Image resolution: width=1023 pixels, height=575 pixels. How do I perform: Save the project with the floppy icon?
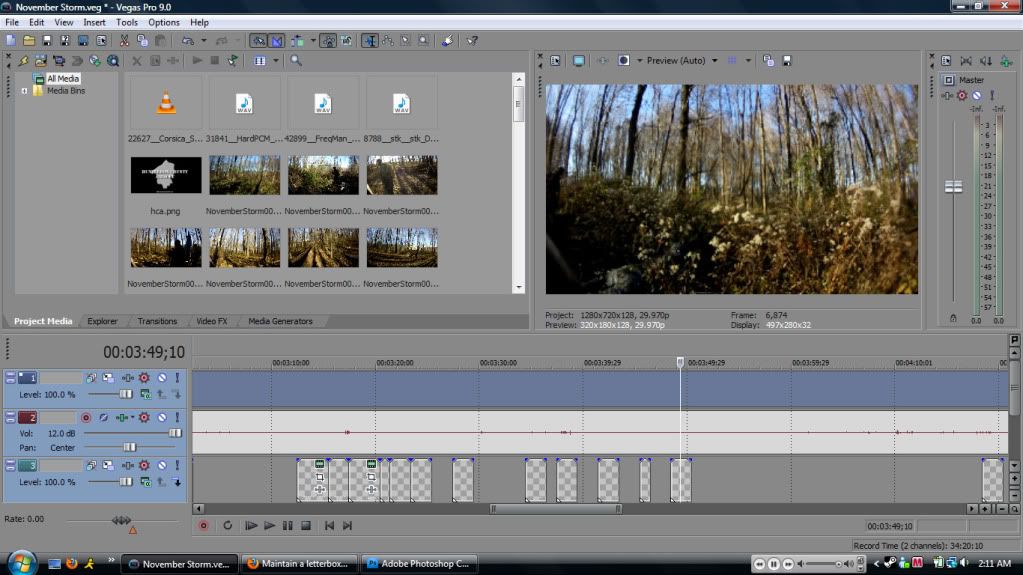coord(47,40)
